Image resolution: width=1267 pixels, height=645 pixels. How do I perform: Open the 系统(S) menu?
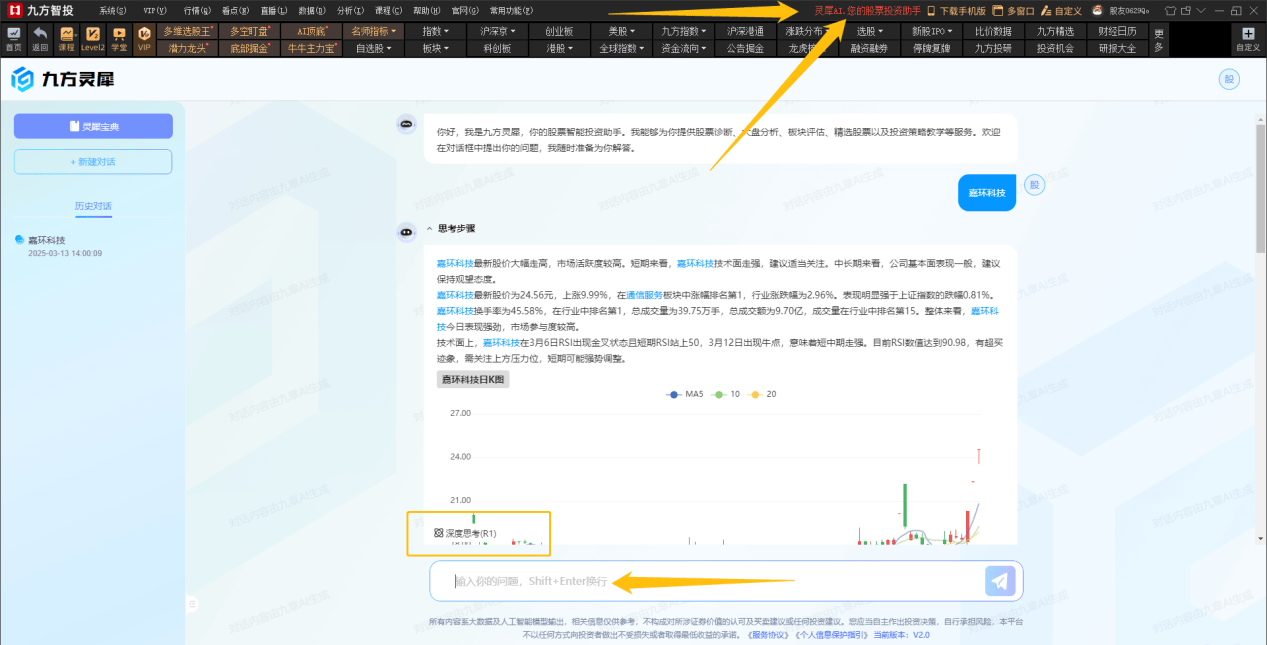(x=113, y=10)
